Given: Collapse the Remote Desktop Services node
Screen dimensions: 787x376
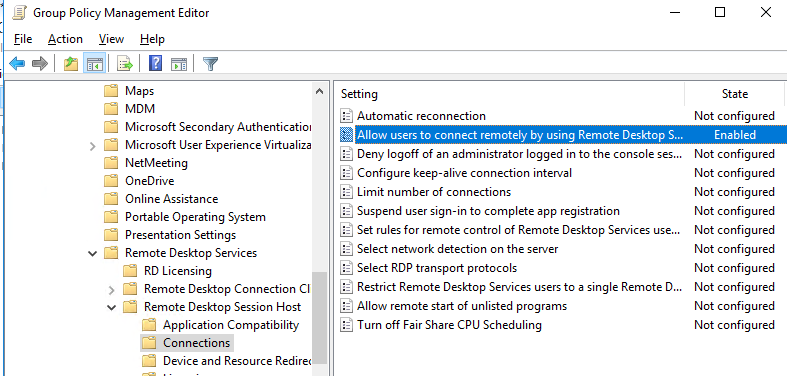Looking at the screenshot, I should [92, 253].
